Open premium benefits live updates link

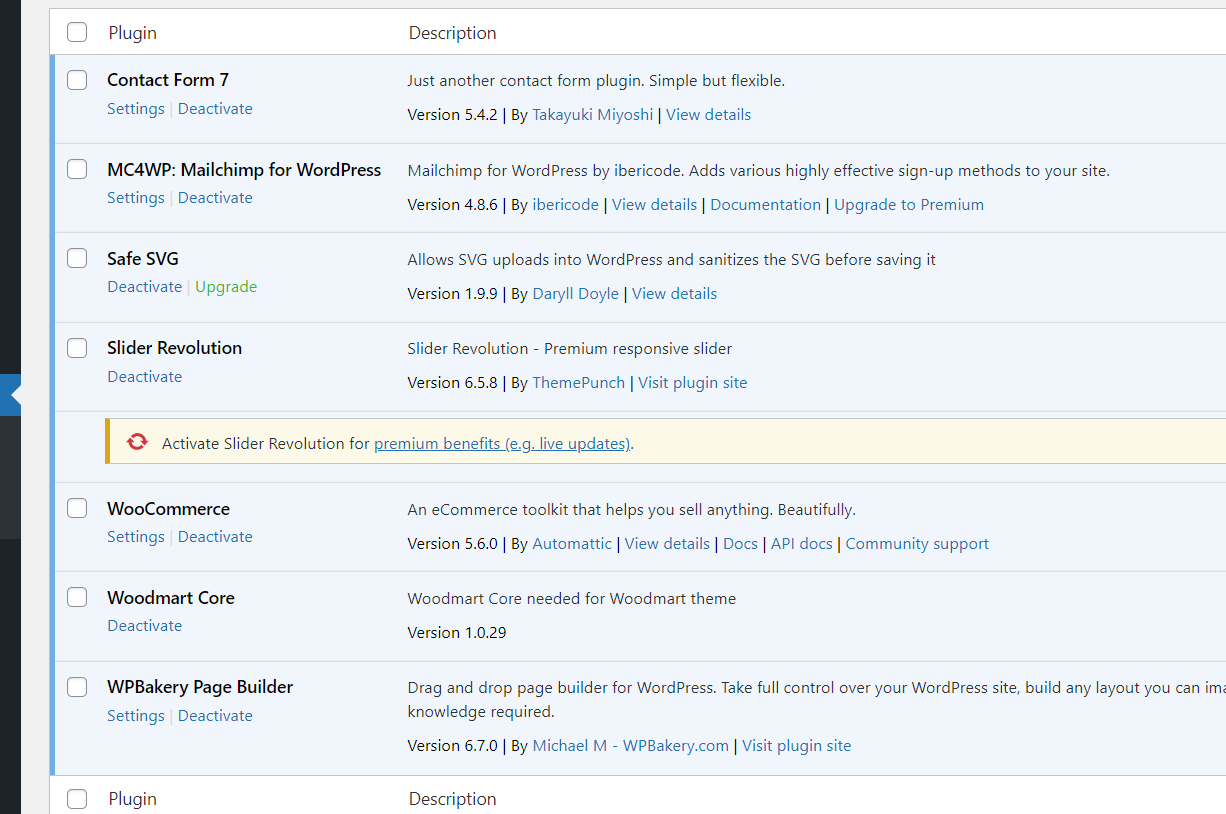pos(502,444)
